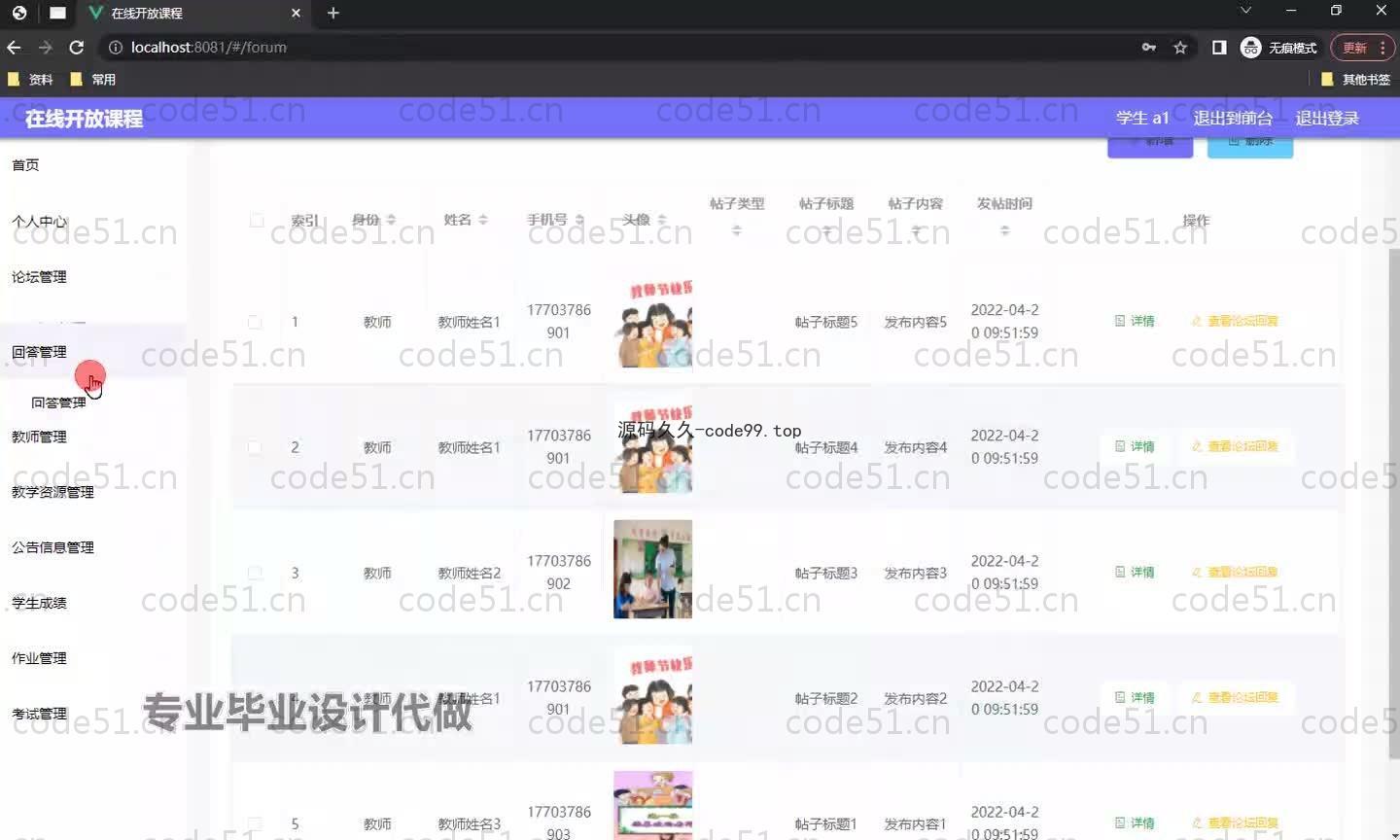This screenshot has height=840, width=1400.
Task: Open the Chrome three-dot menu
Action: tap(1382, 47)
